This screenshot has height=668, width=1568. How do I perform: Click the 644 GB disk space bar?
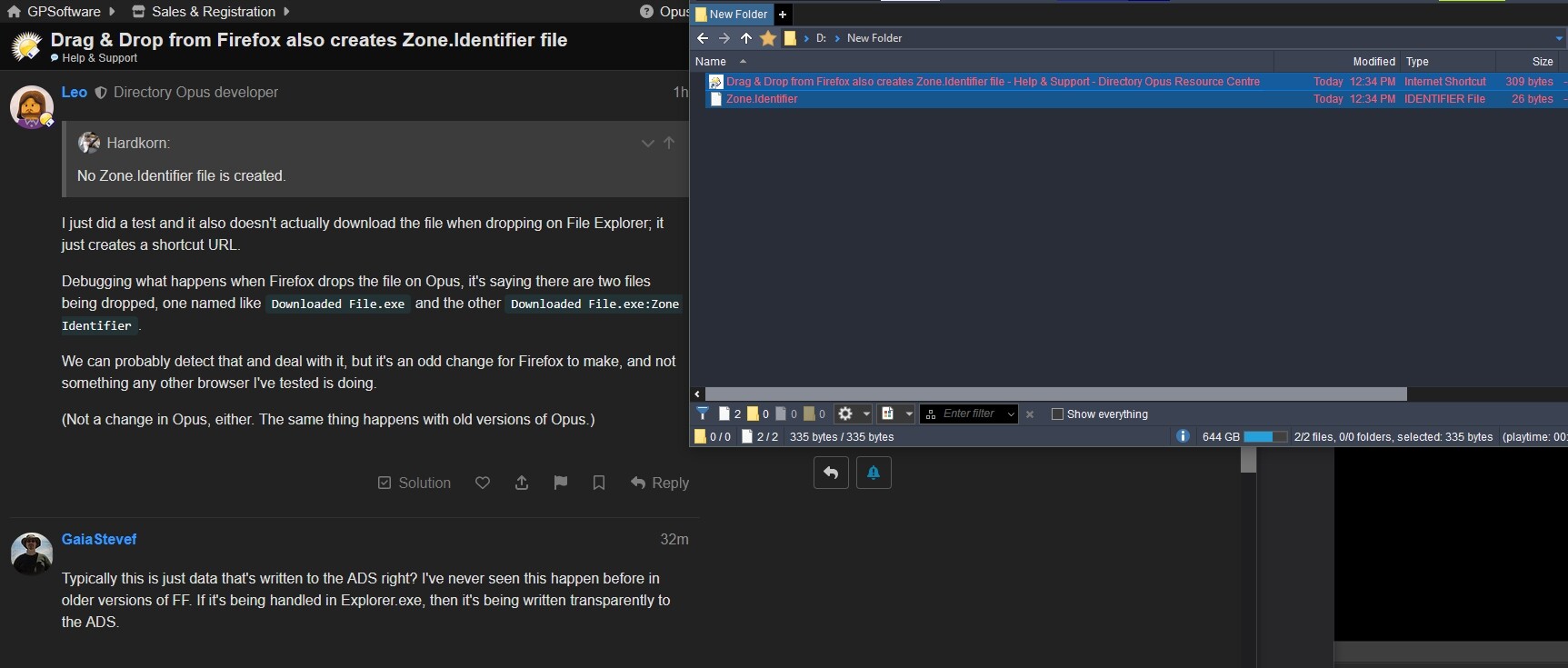point(1265,437)
